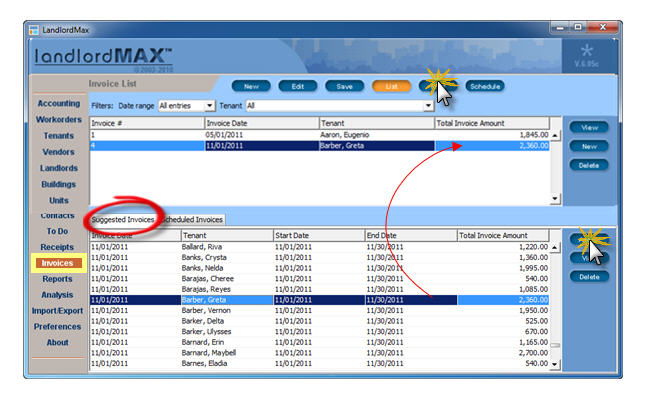Close the LandlordMax window
Screen dimensions: 648x400
tap(603, 28)
